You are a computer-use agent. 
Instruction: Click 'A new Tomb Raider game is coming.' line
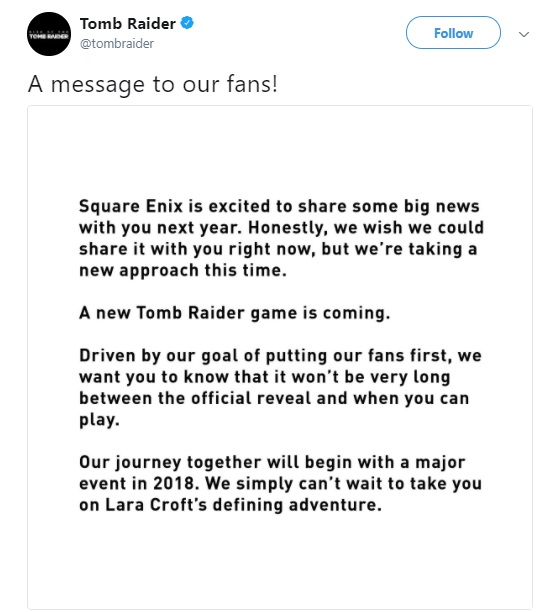pyautogui.click(x=235, y=313)
